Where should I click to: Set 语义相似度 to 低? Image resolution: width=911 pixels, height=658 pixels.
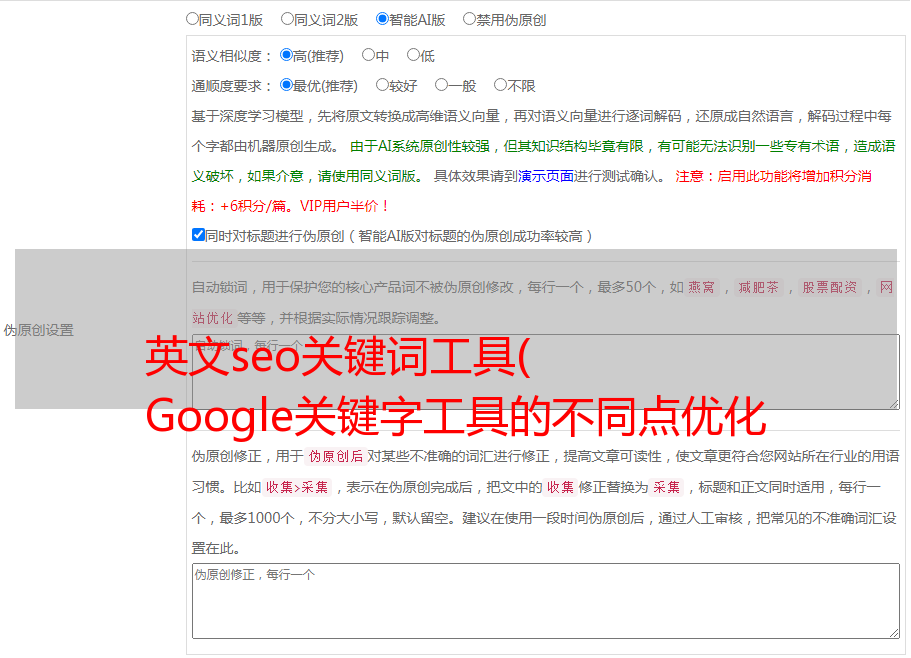point(413,55)
